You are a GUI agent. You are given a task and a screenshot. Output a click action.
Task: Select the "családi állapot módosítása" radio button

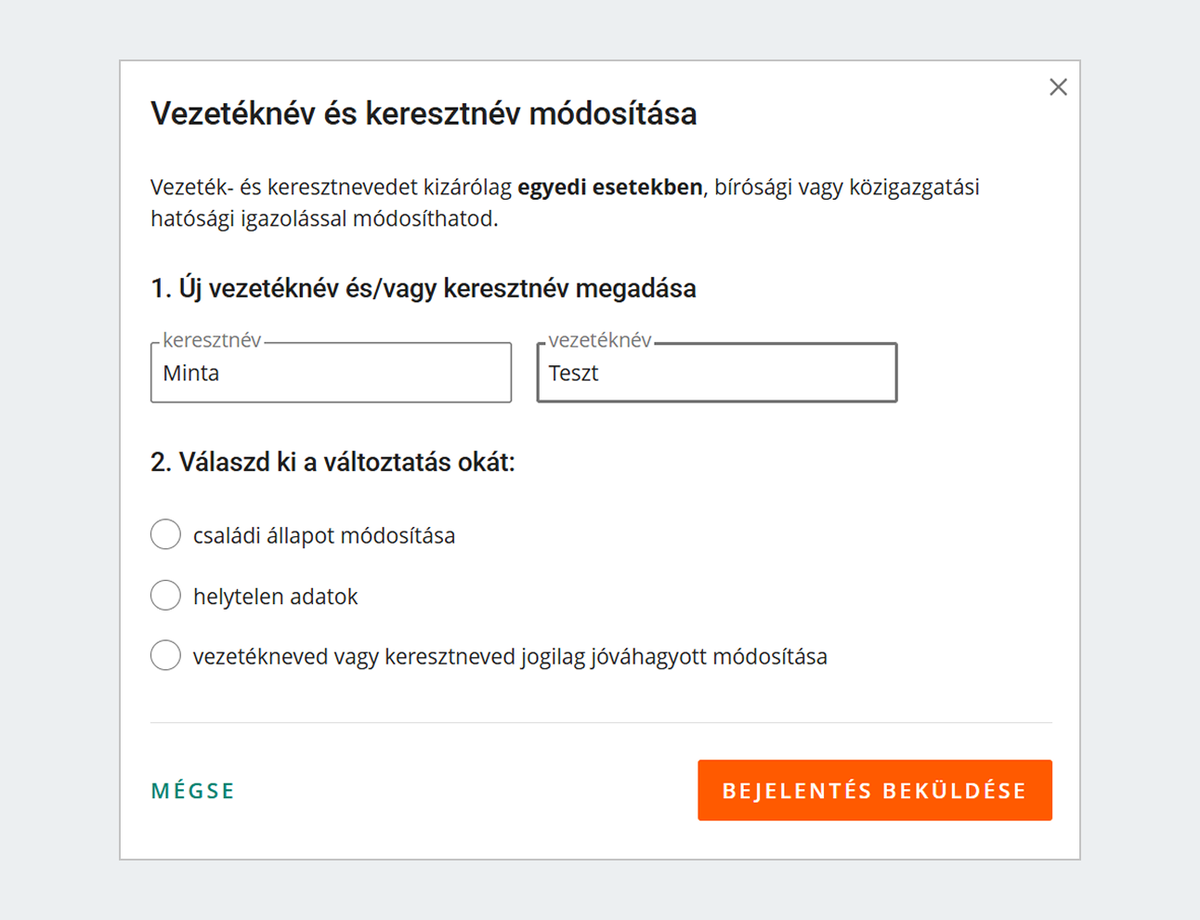[165, 534]
